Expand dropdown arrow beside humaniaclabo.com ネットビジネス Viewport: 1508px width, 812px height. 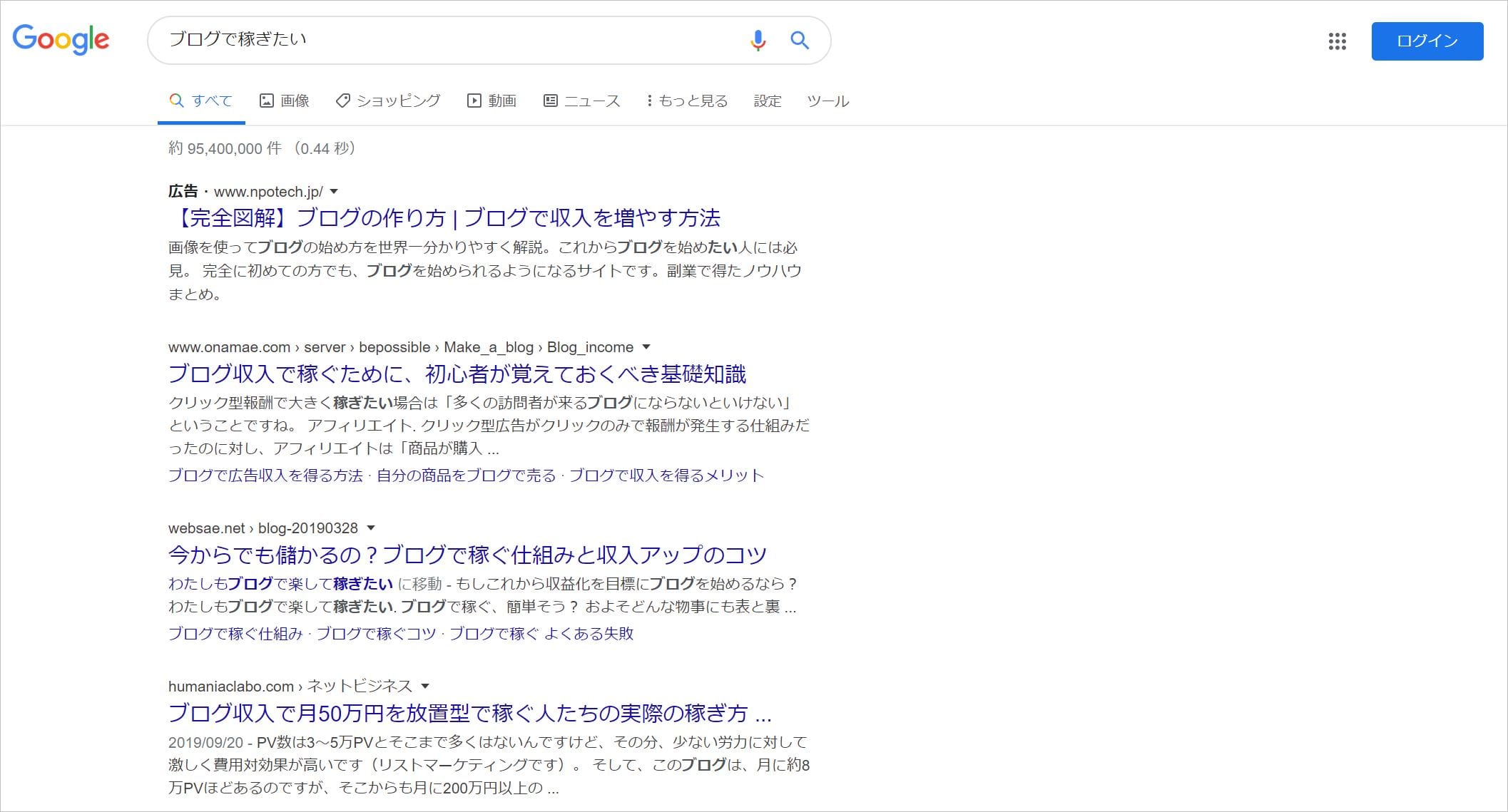pos(425,687)
